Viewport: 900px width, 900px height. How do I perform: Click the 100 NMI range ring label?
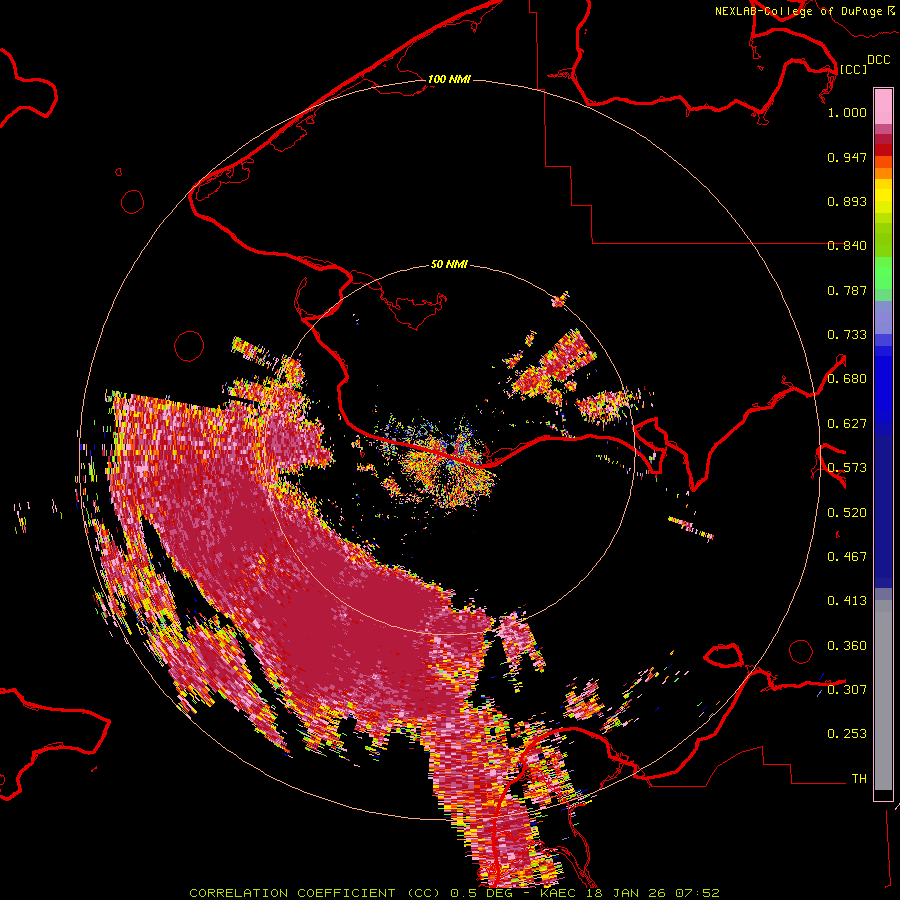(x=449, y=79)
